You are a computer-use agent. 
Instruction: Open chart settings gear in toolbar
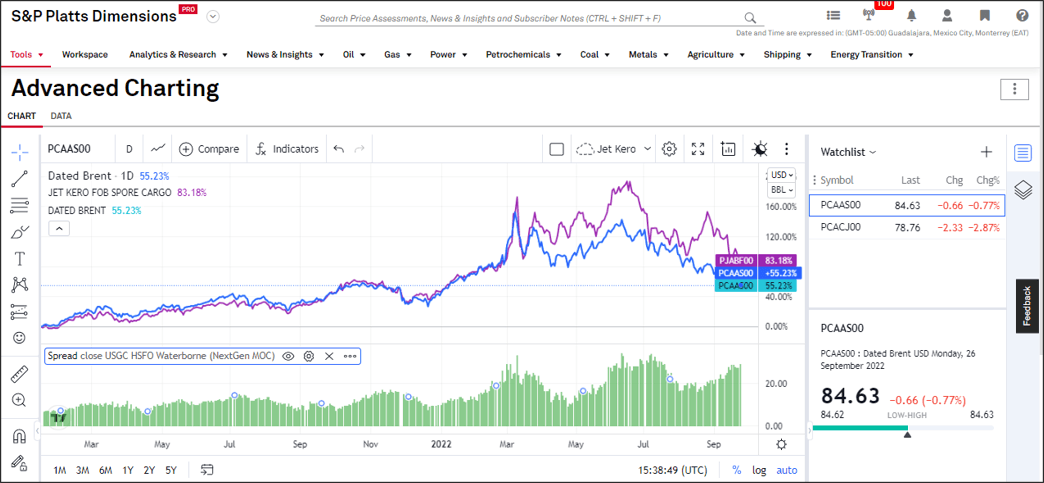[x=669, y=149]
